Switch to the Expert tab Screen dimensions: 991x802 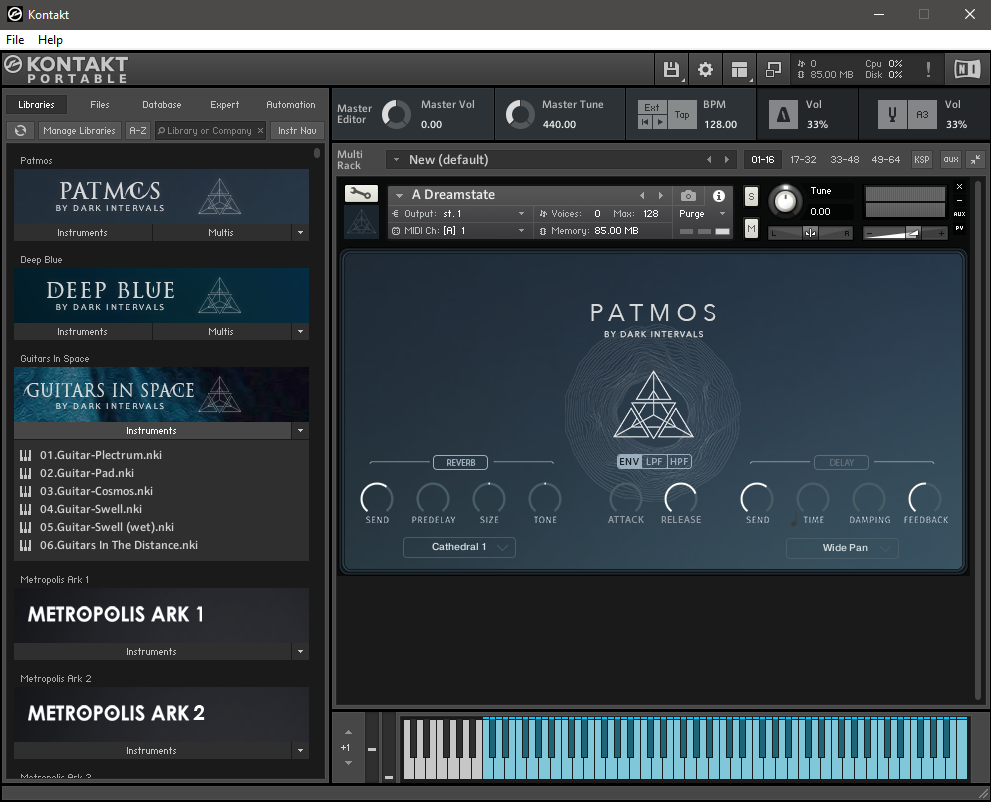click(224, 105)
